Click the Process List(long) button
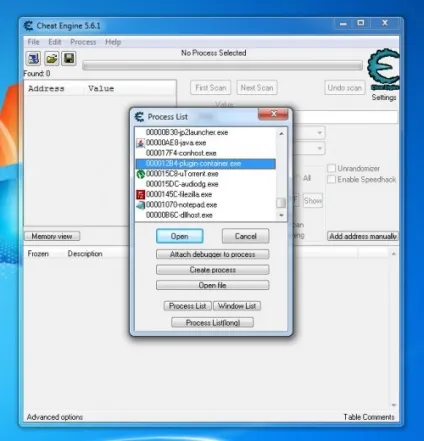This screenshot has height=441, width=424. click(x=213, y=323)
